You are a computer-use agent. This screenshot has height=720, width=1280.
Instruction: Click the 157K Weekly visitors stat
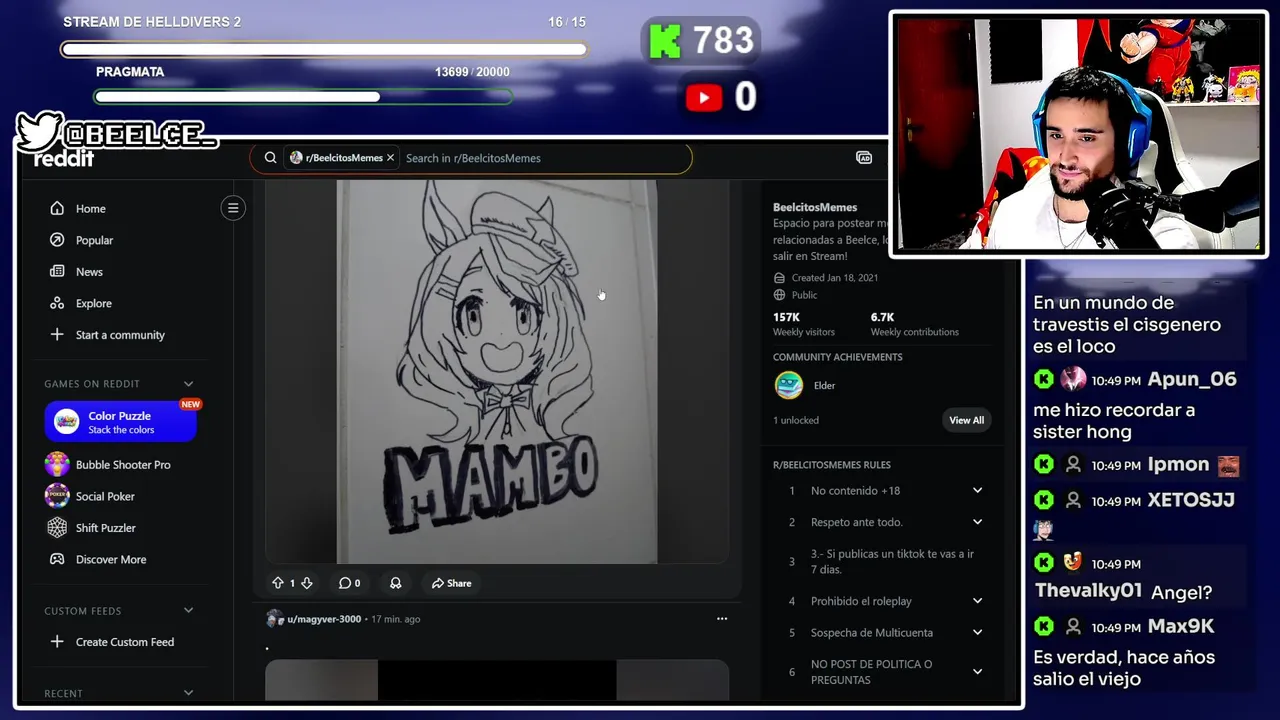click(803, 324)
